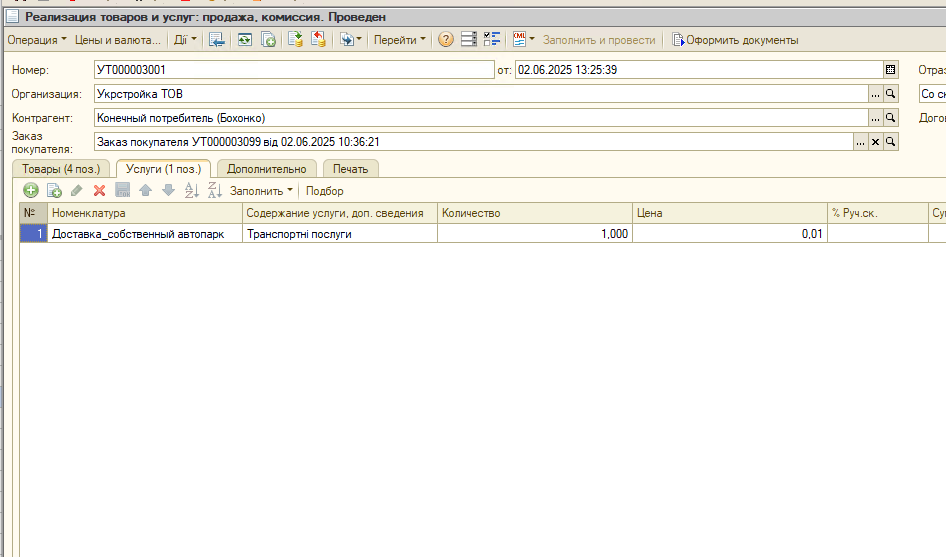Click the Заказ покупателя input field

point(473,142)
